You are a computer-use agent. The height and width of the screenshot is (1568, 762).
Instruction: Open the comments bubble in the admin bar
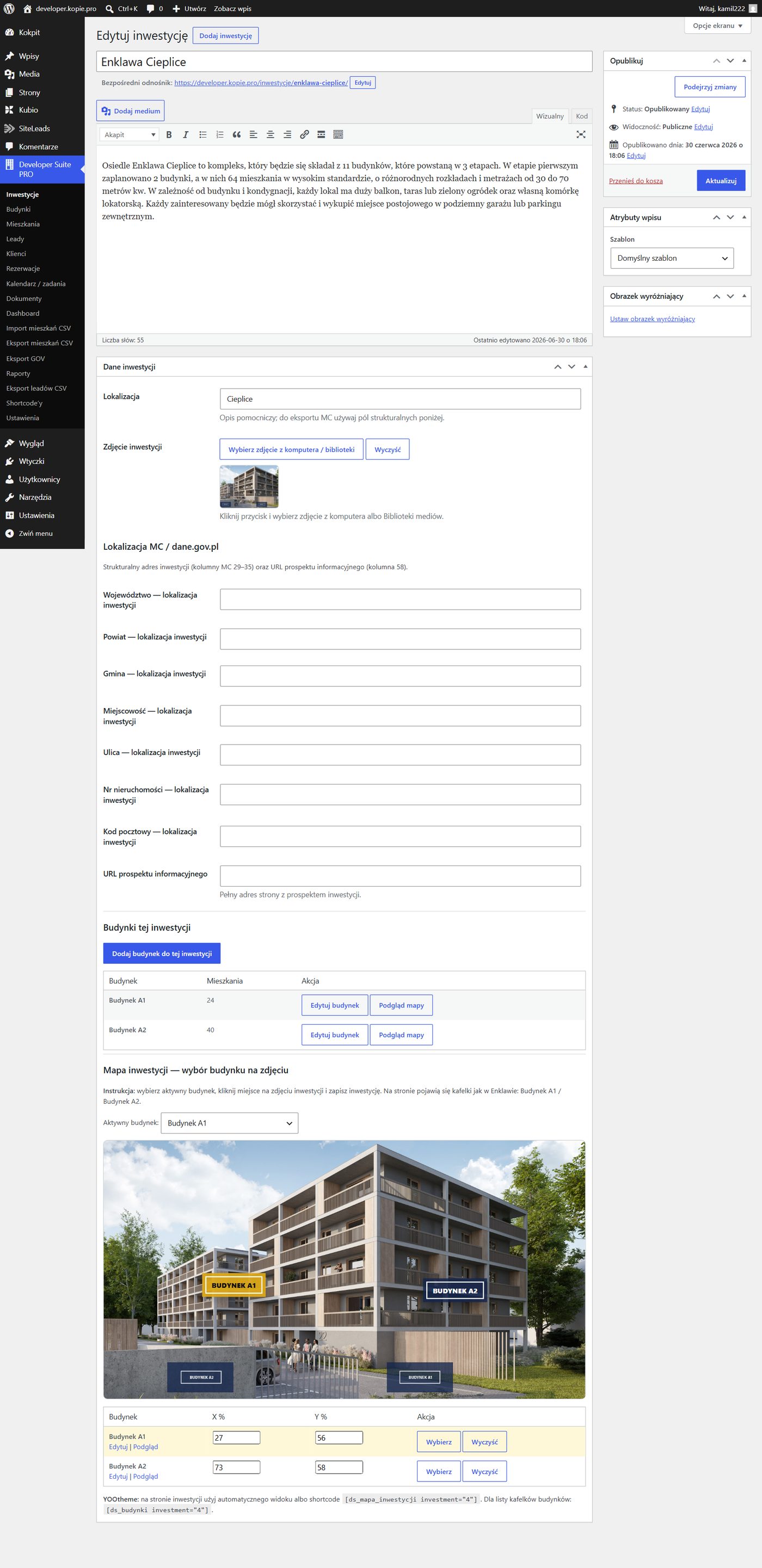pos(155,9)
